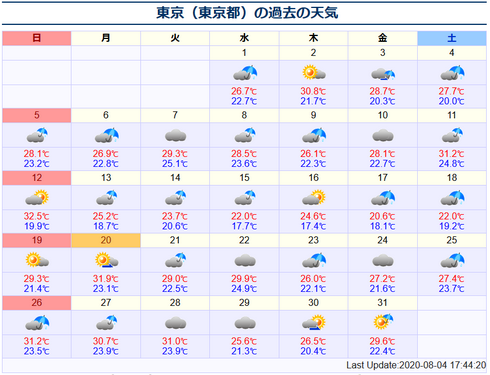
Task: Click the 32.5℃ high temperature on day 12
Action: point(36,216)
